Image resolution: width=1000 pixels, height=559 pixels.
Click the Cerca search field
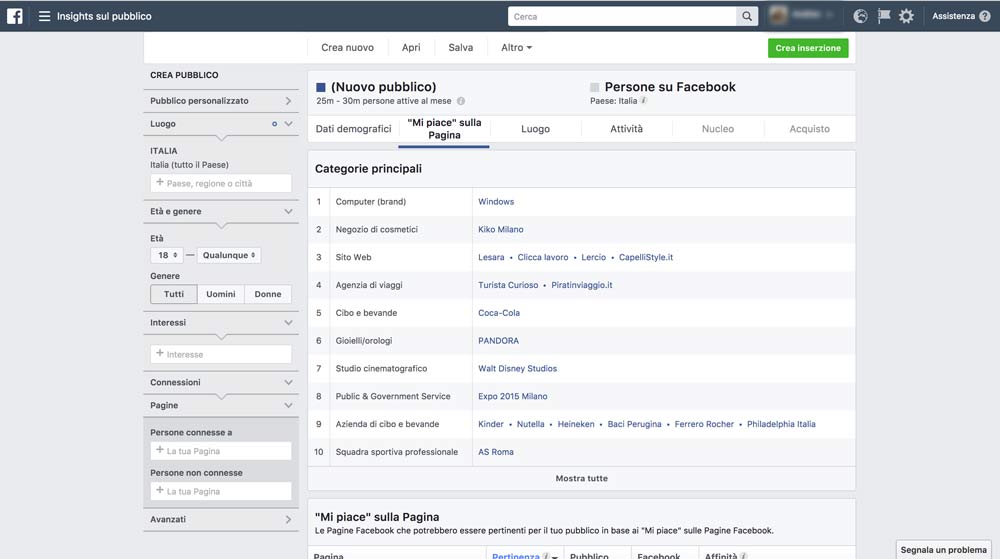pos(622,17)
